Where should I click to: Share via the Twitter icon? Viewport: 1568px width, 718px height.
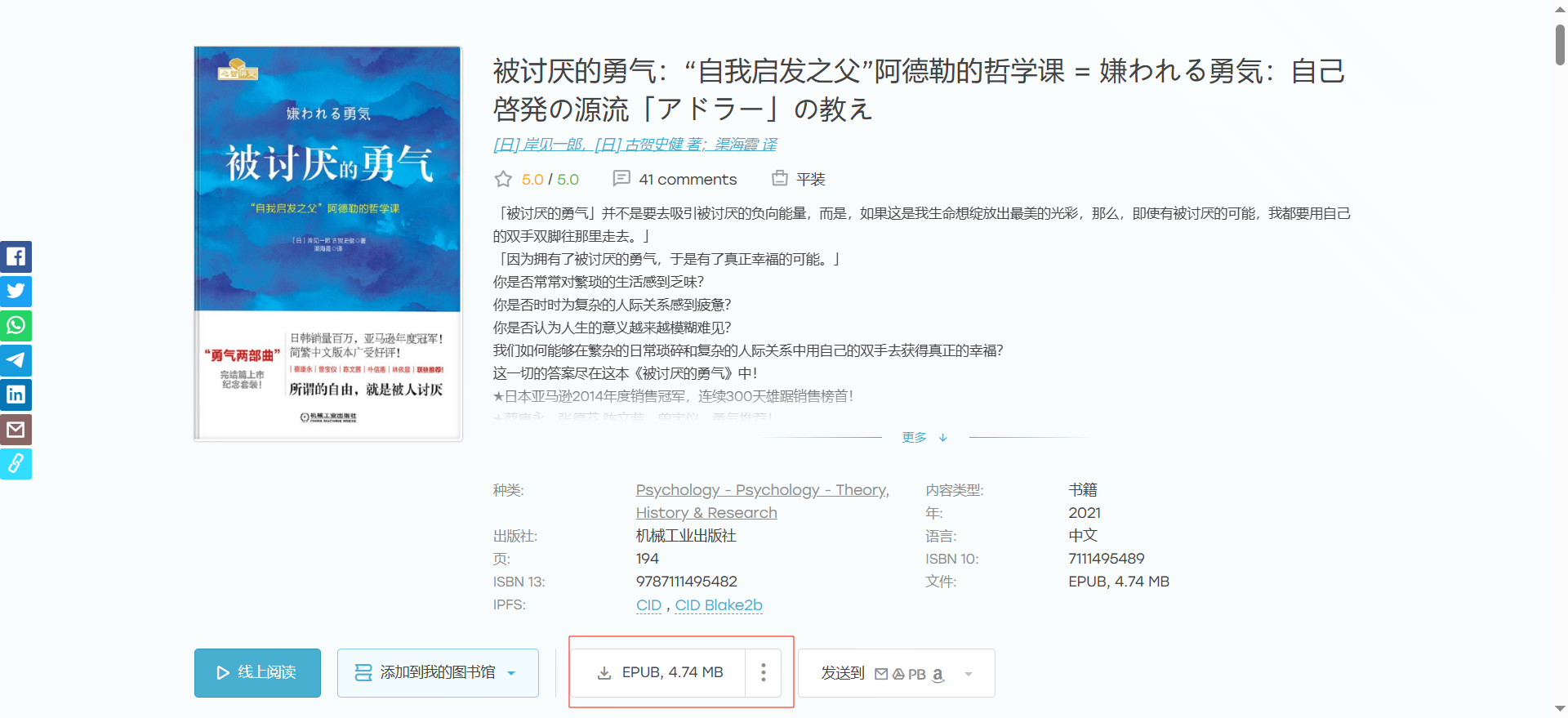tap(16, 291)
